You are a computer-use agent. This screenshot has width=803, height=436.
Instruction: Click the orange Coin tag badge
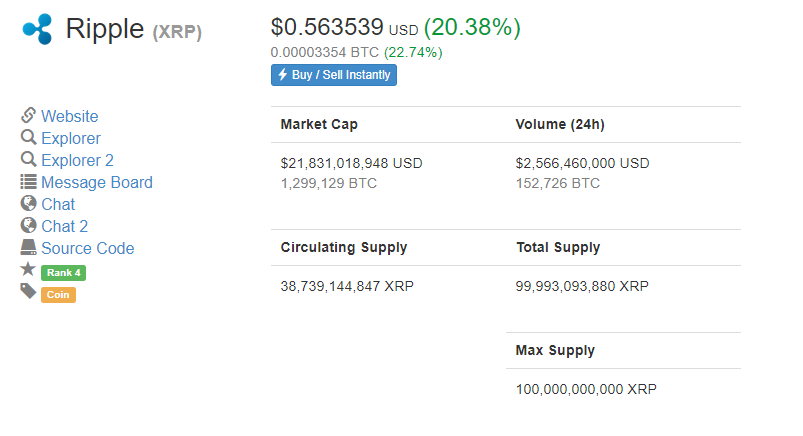tap(58, 295)
